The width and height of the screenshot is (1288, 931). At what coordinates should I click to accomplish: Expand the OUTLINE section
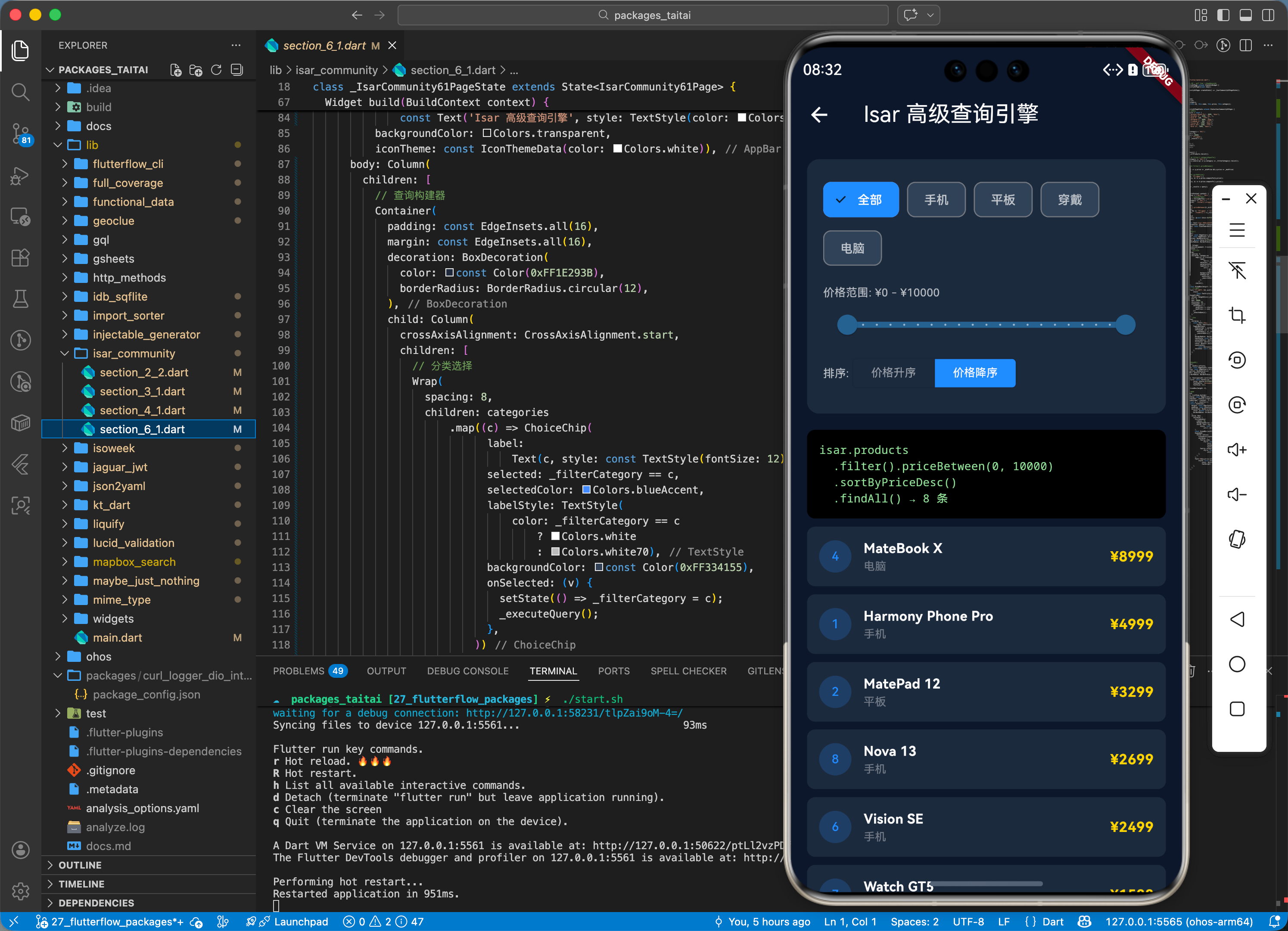80,865
